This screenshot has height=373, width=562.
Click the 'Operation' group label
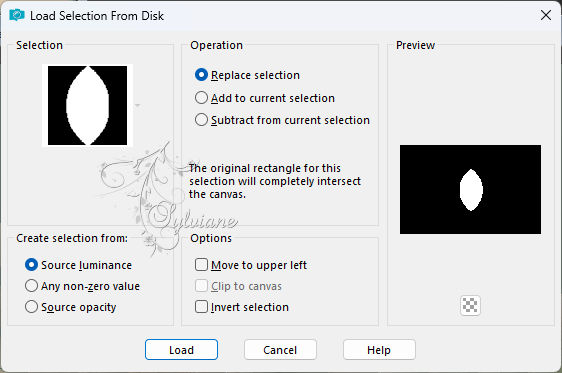(x=216, y=45)
